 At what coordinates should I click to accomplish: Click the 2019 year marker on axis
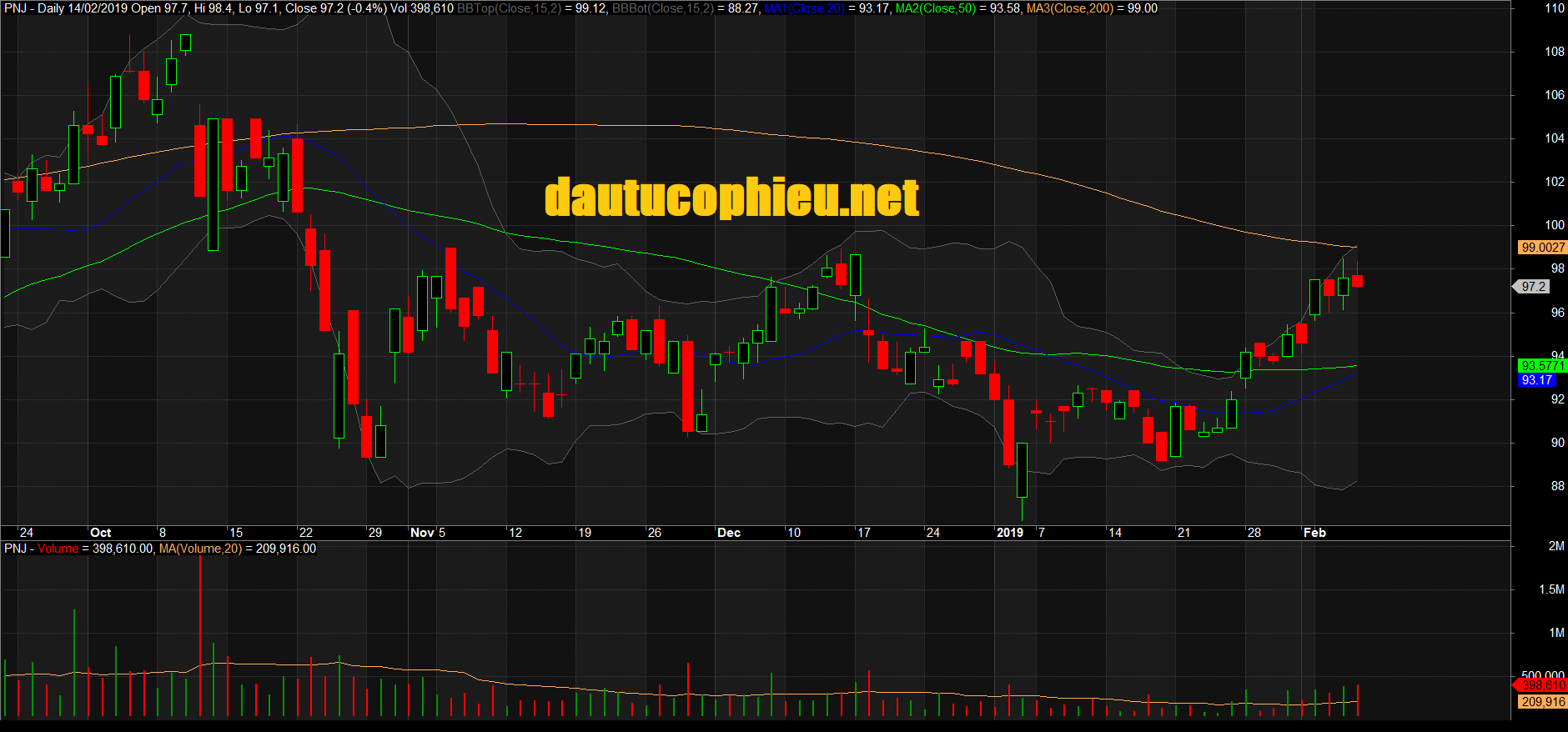click(x=1009, y=533)
